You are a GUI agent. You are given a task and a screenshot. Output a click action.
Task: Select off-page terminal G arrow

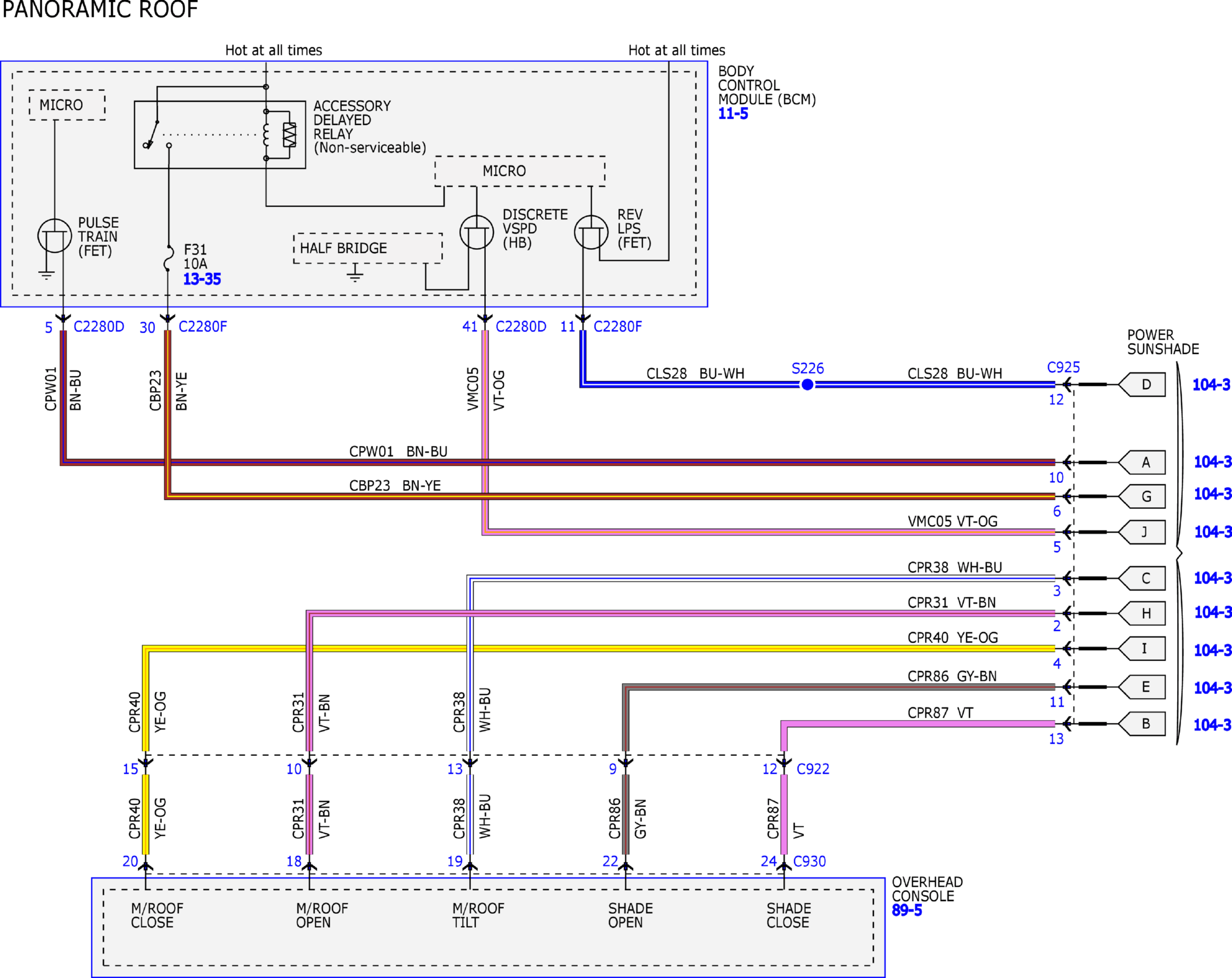[1142, 496]
